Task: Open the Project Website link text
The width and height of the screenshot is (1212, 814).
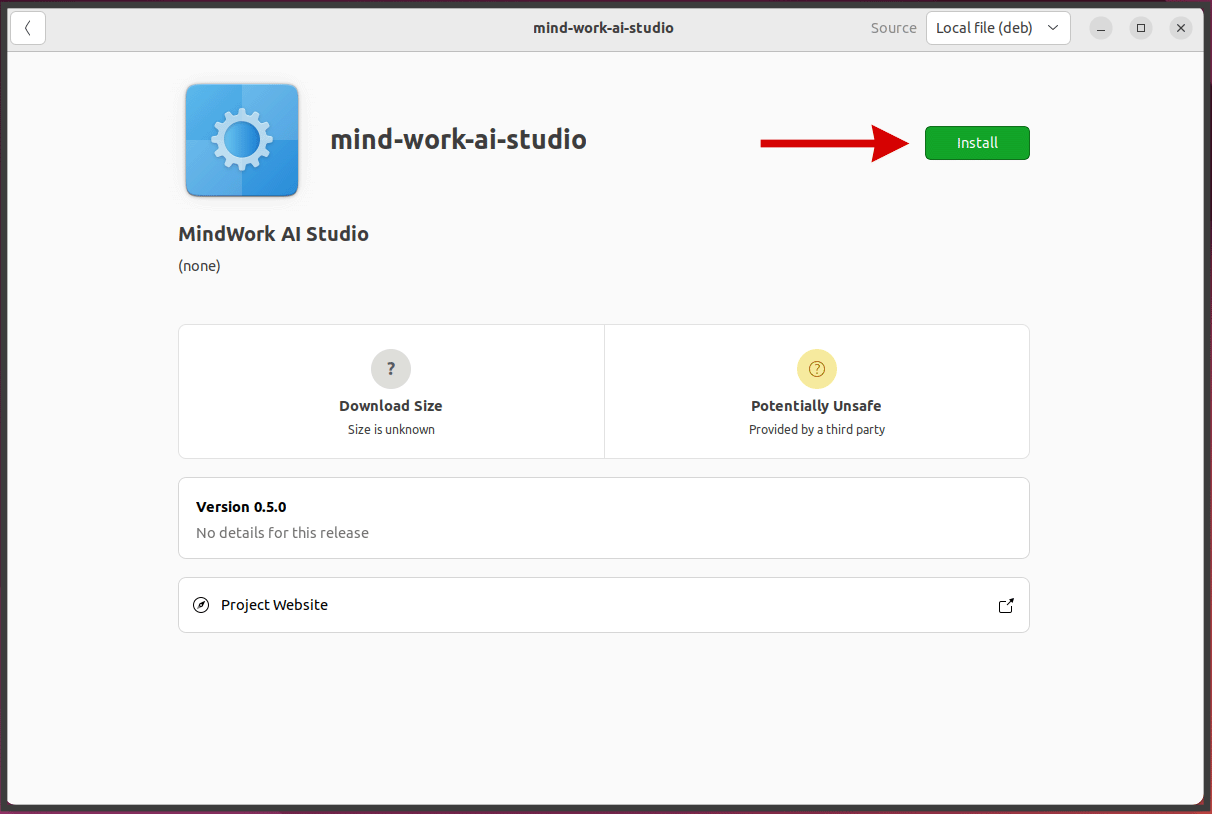Action: pos(274,605)
